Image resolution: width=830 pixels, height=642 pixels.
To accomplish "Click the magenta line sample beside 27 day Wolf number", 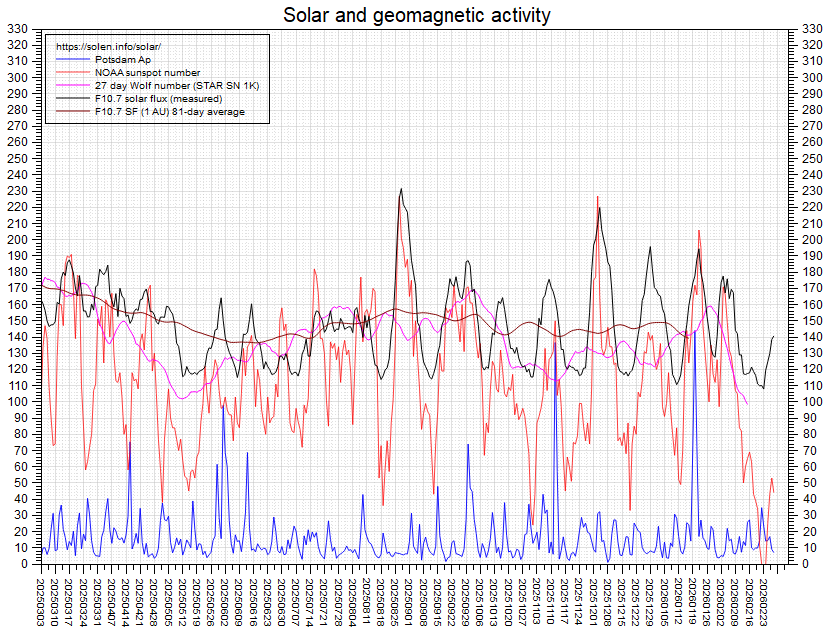I will coord(73,85).
